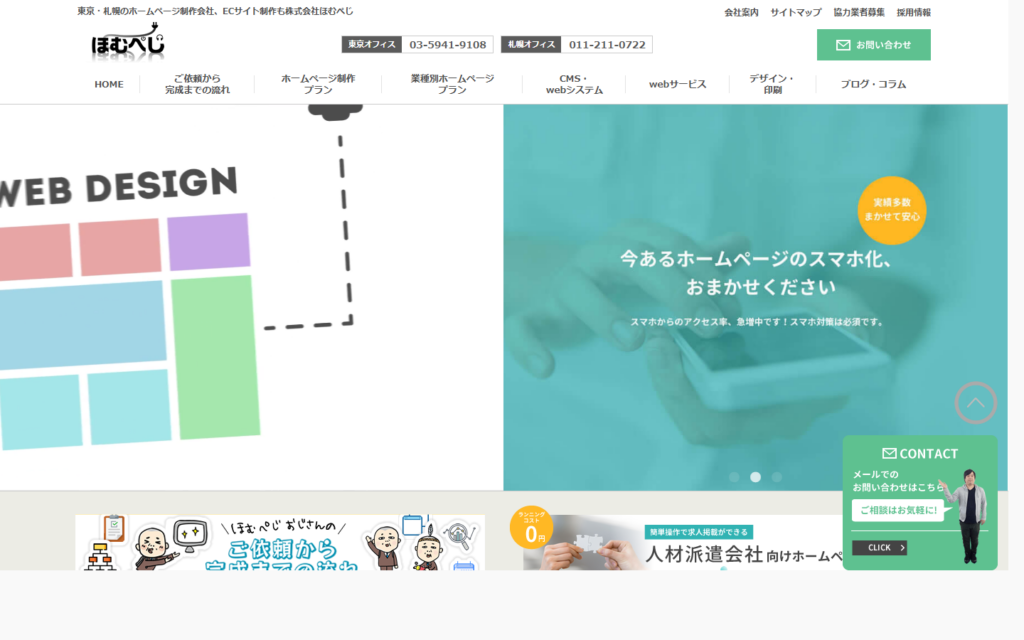Open the サイトマップ link
Image resolution: width=1024 pixels, height=640 pixels.
coord(796,12)
